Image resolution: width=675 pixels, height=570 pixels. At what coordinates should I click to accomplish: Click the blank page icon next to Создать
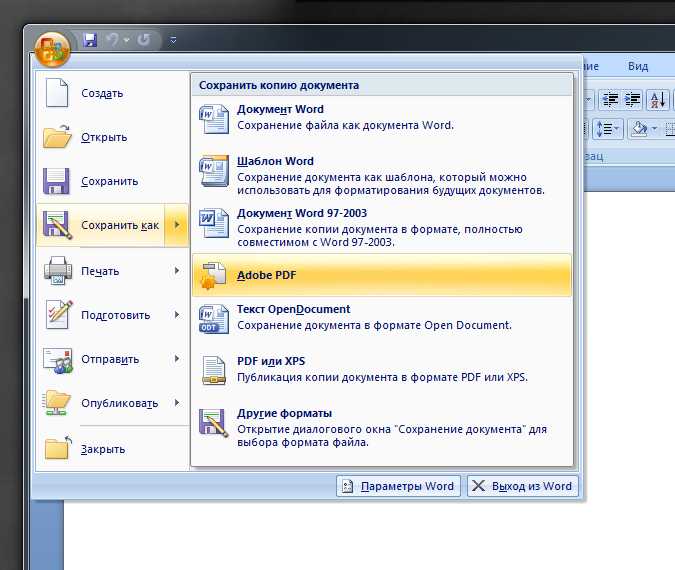[57, 92]
